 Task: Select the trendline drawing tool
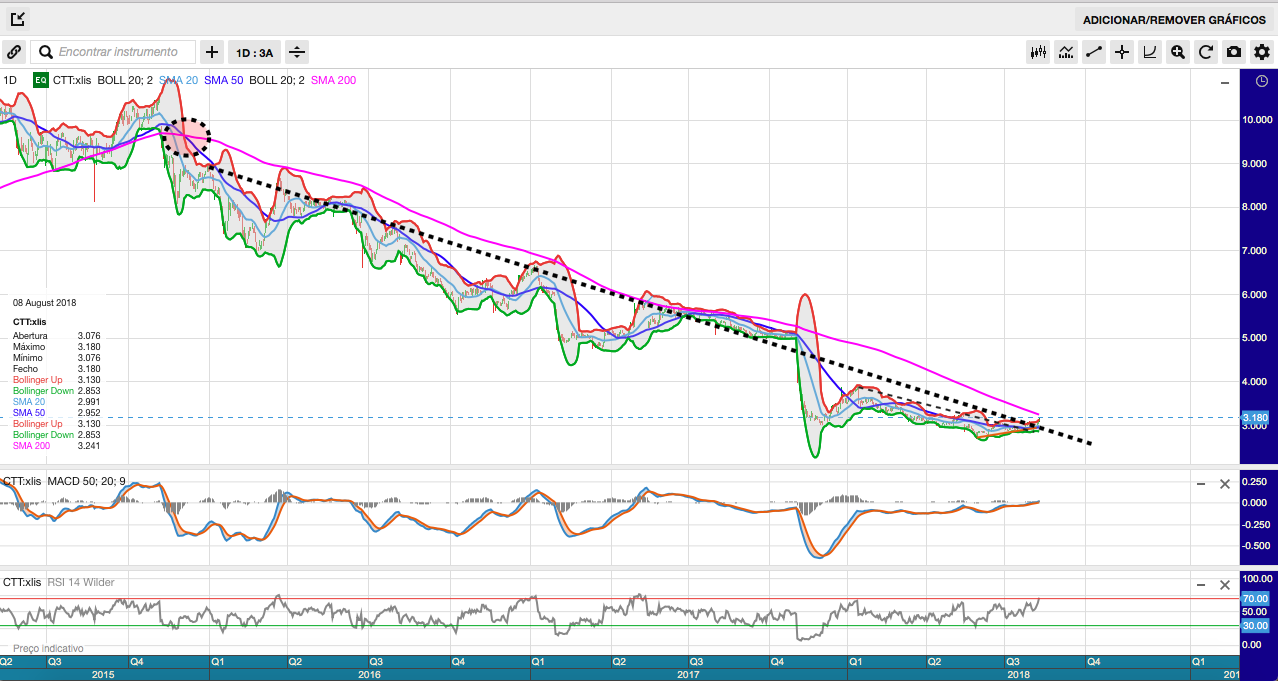pyautogui.click(x=1094, y=52)
